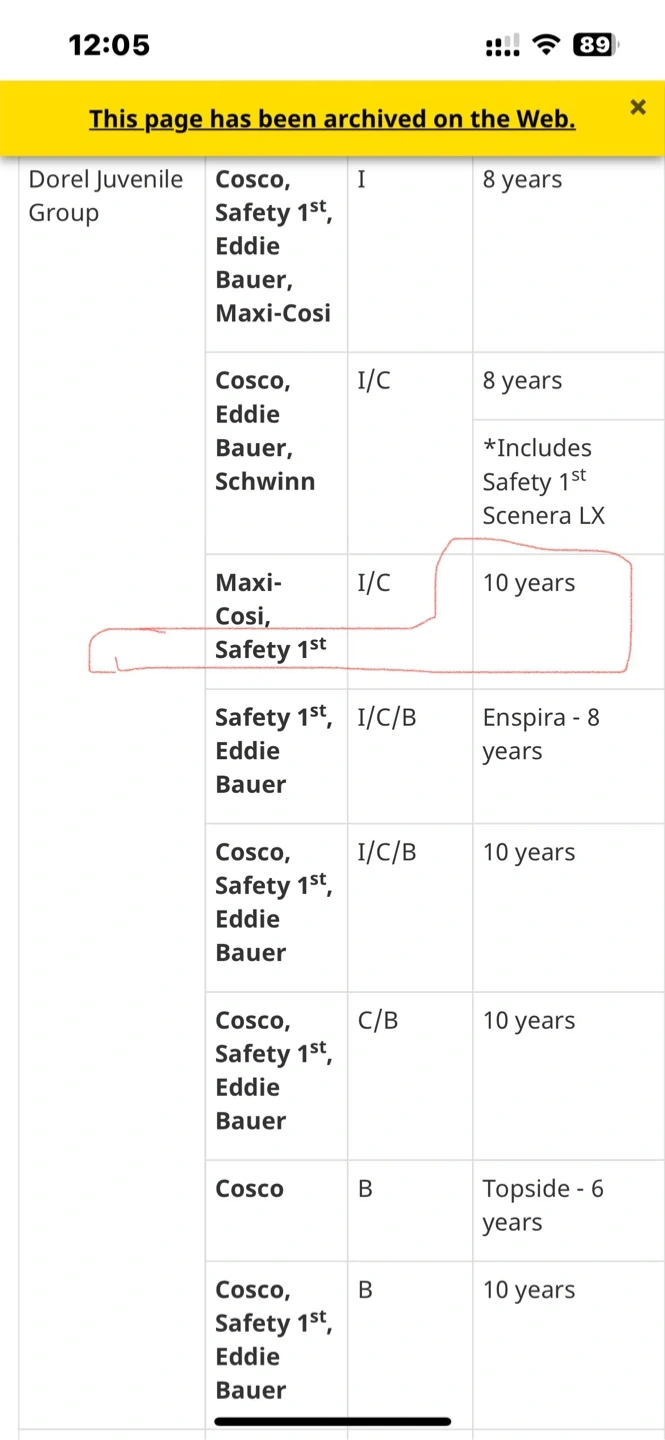Select the circled "10 years" cell

pos(529,584)
